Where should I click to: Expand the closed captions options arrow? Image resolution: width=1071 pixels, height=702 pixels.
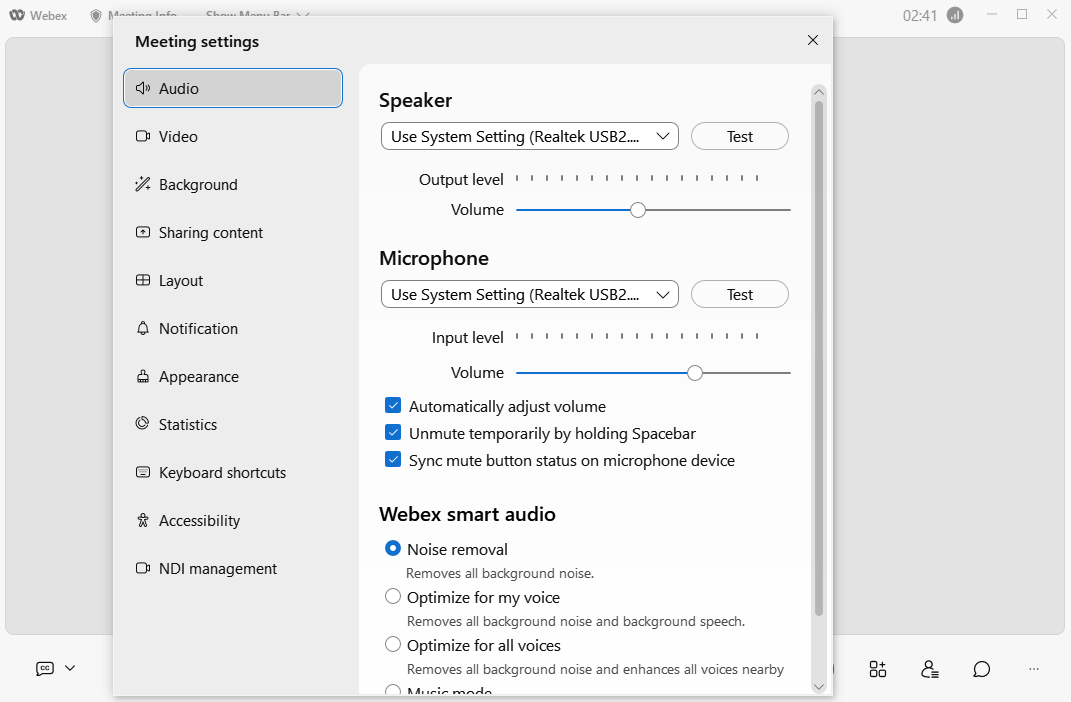pyautogui.click(x=70, y=669)
